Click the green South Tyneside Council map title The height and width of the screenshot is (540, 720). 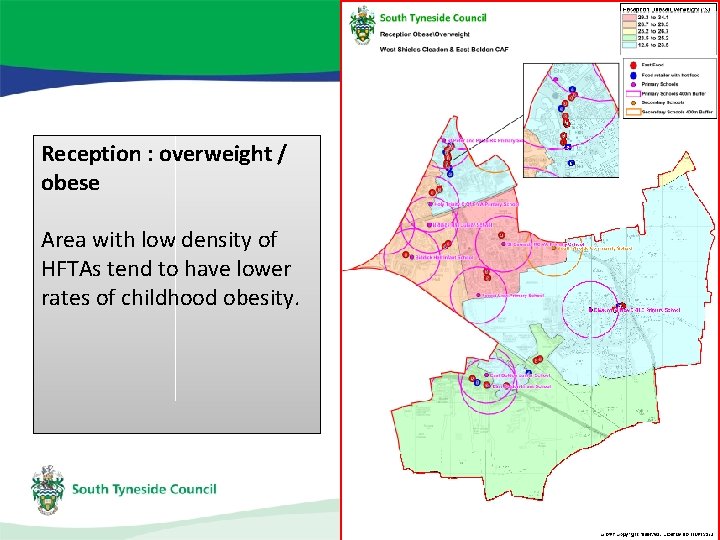pos(433,18)
